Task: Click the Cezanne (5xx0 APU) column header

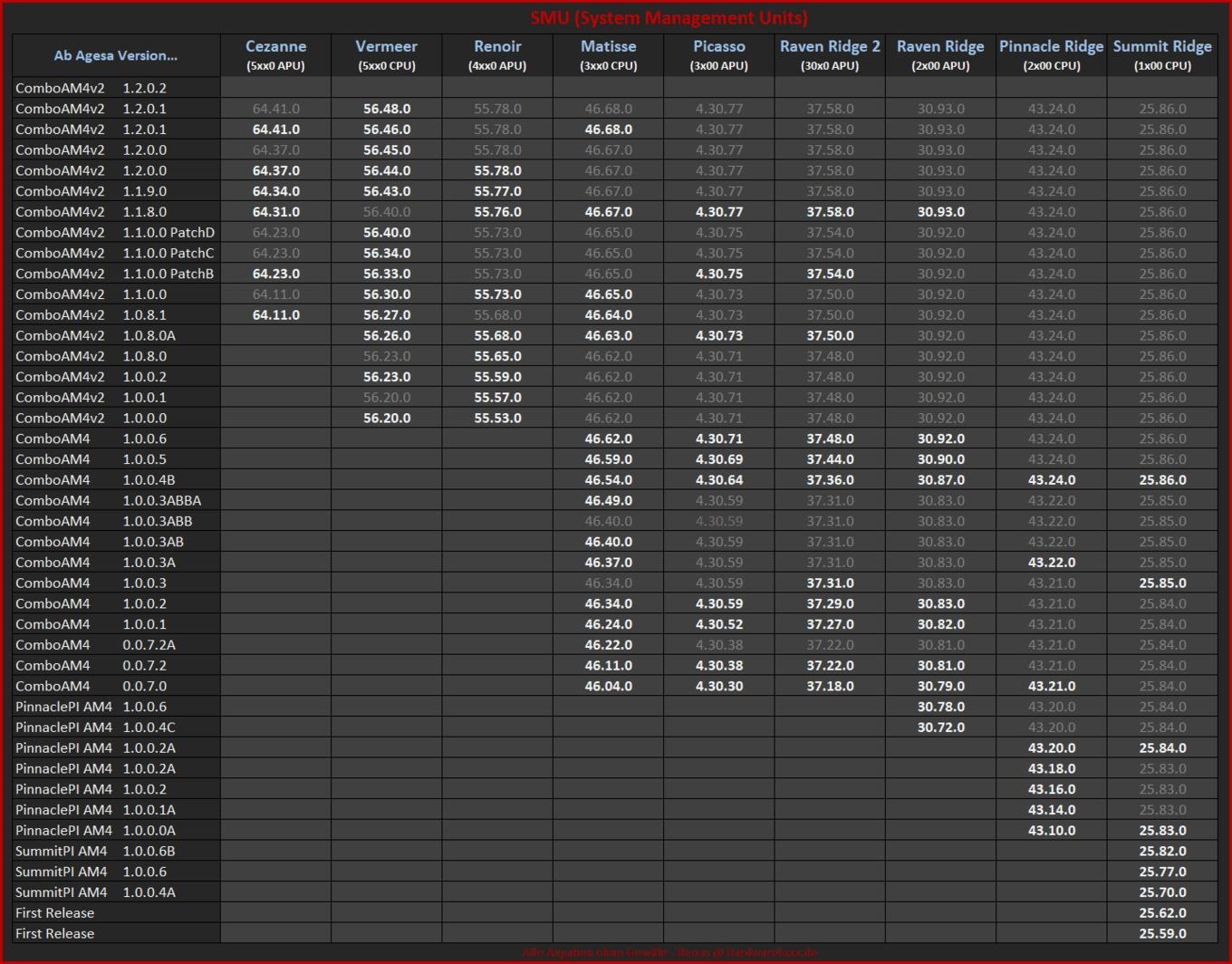Action: tap(276, 55)
